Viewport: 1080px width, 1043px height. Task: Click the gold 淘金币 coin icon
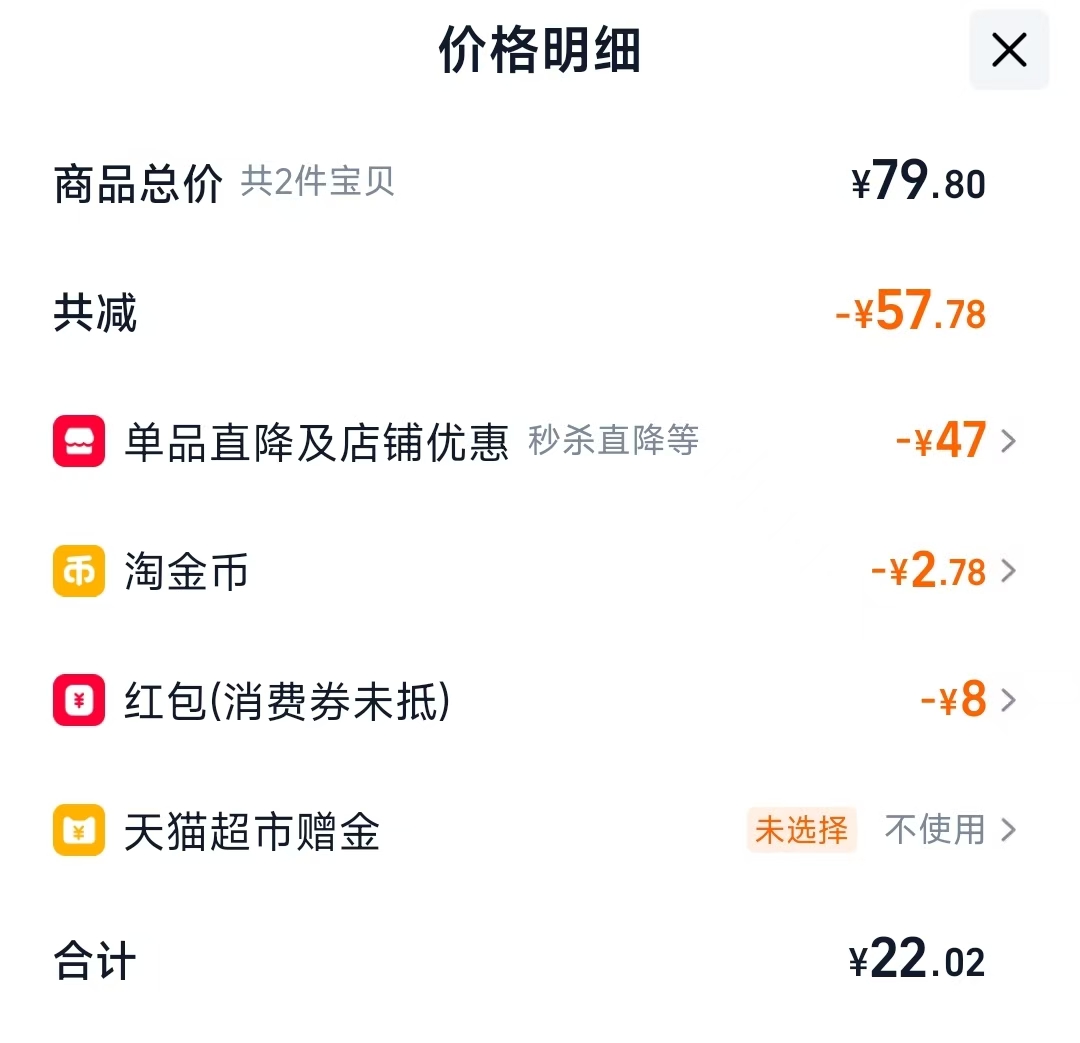pos(78,571)
